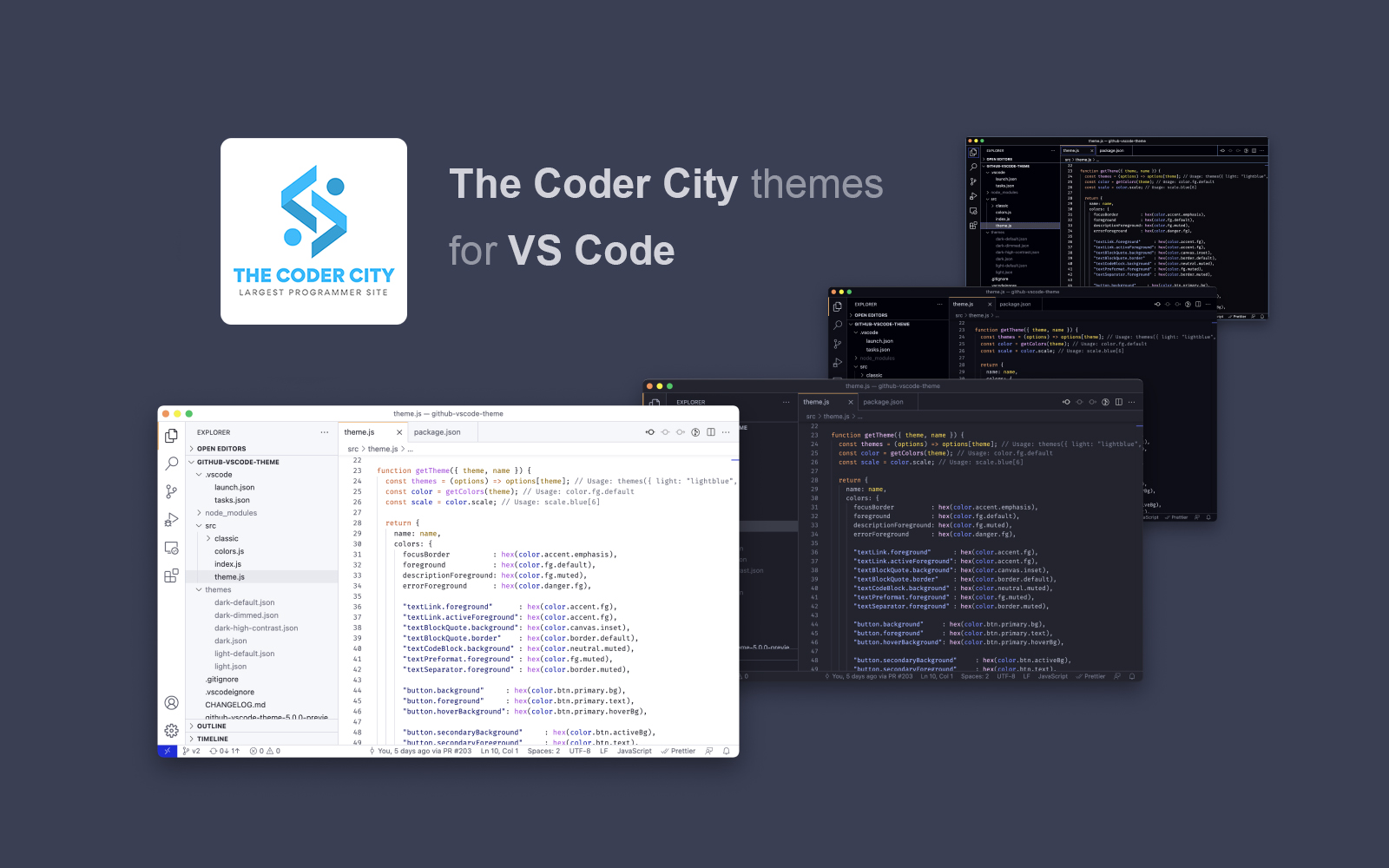Image resolution: width=1389 pixels, height=868 pixels.
Task: Click Explorer more actions ellipsis in light window
Action: coord(325,432)
